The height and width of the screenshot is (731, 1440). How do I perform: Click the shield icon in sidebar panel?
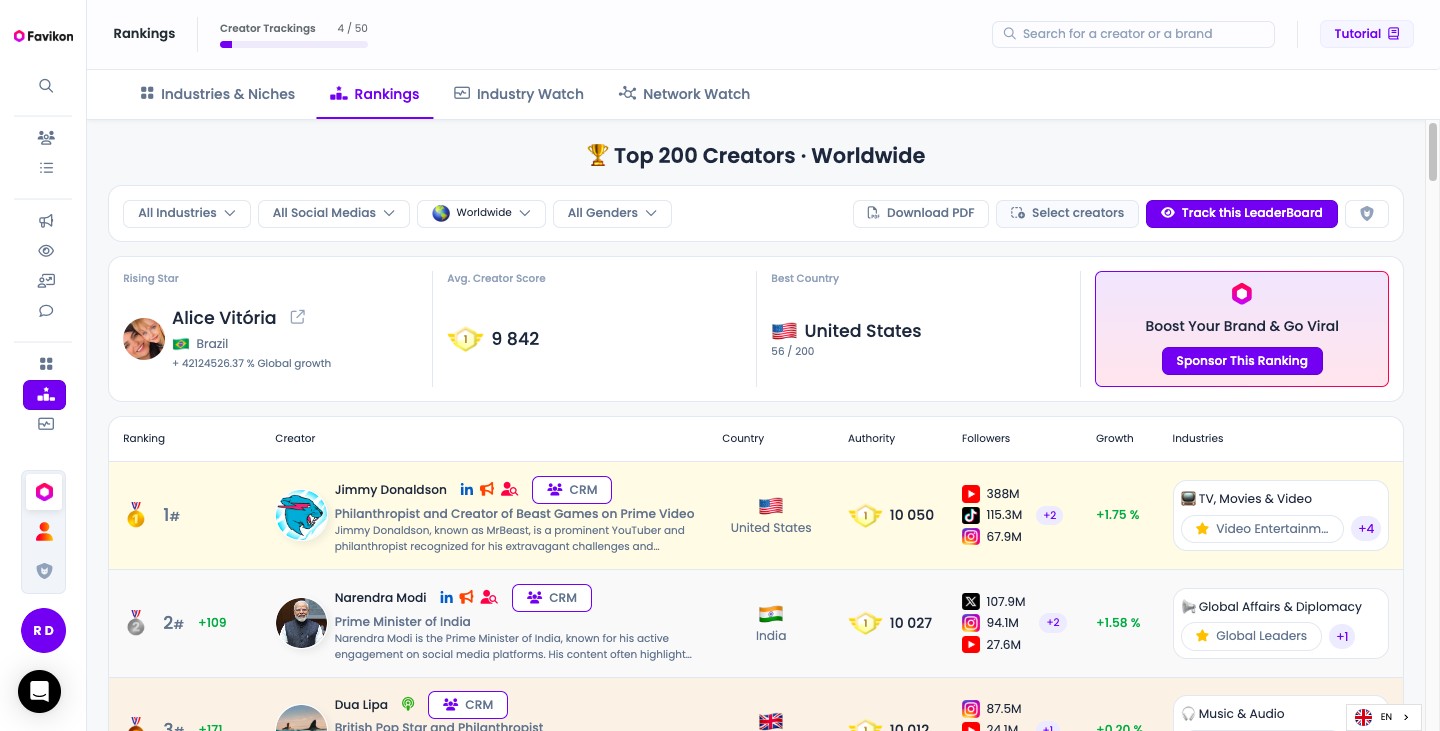[44, 571]
